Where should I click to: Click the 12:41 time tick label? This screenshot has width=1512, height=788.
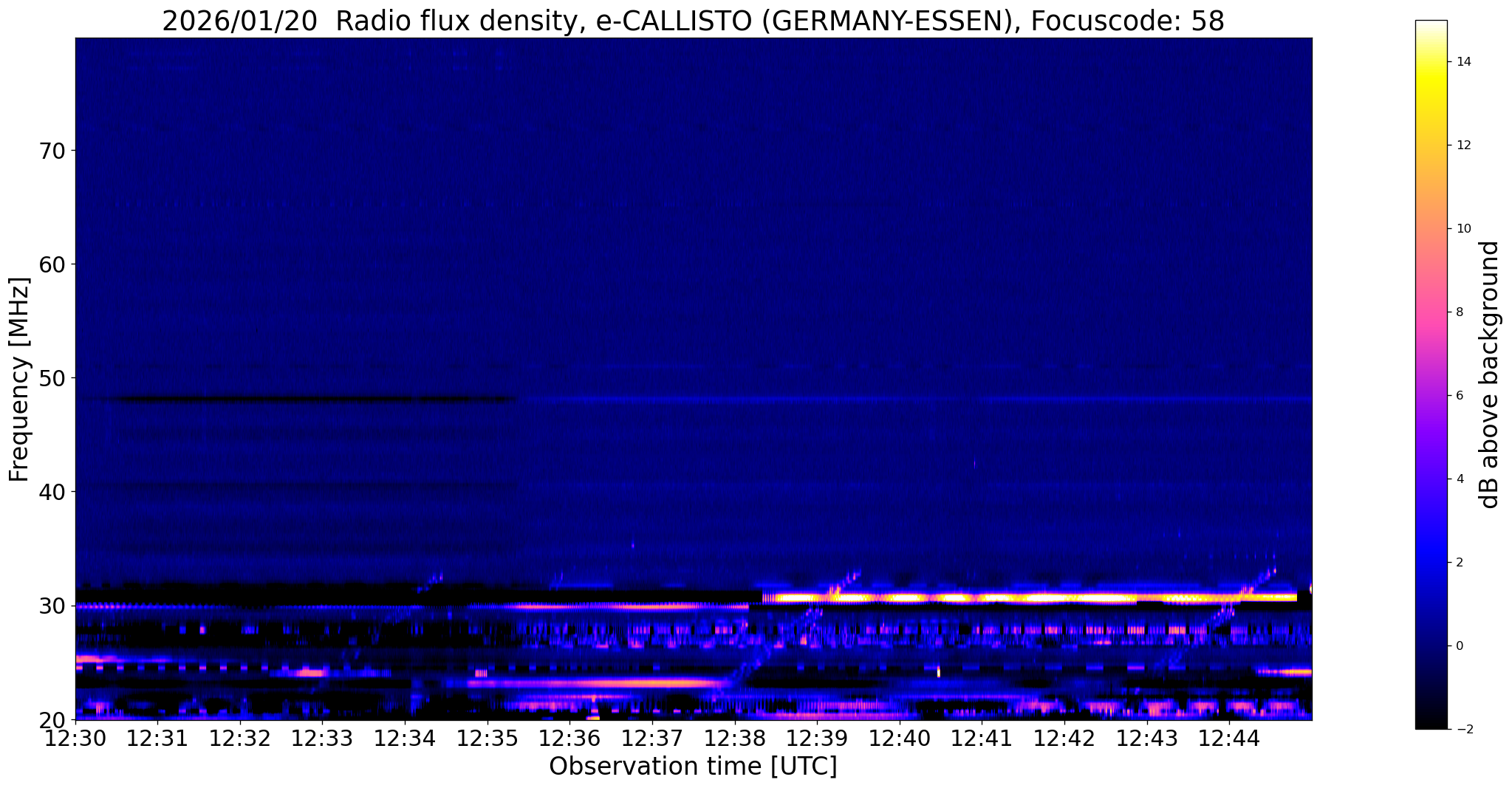pos(982,738)
